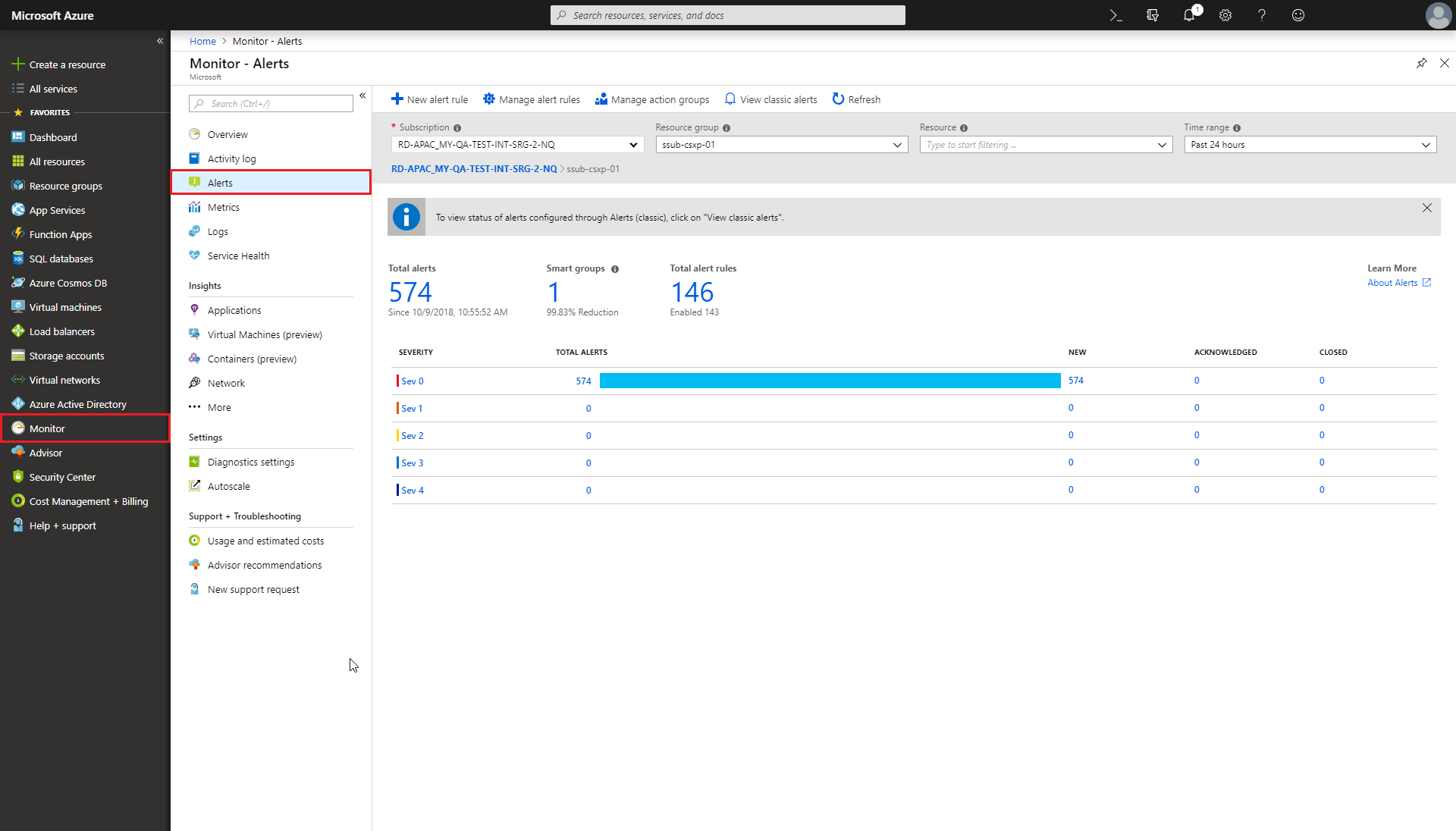Open the About Alerts link
Viewport: 1456px width, 831px height.
coord(1399,283)
